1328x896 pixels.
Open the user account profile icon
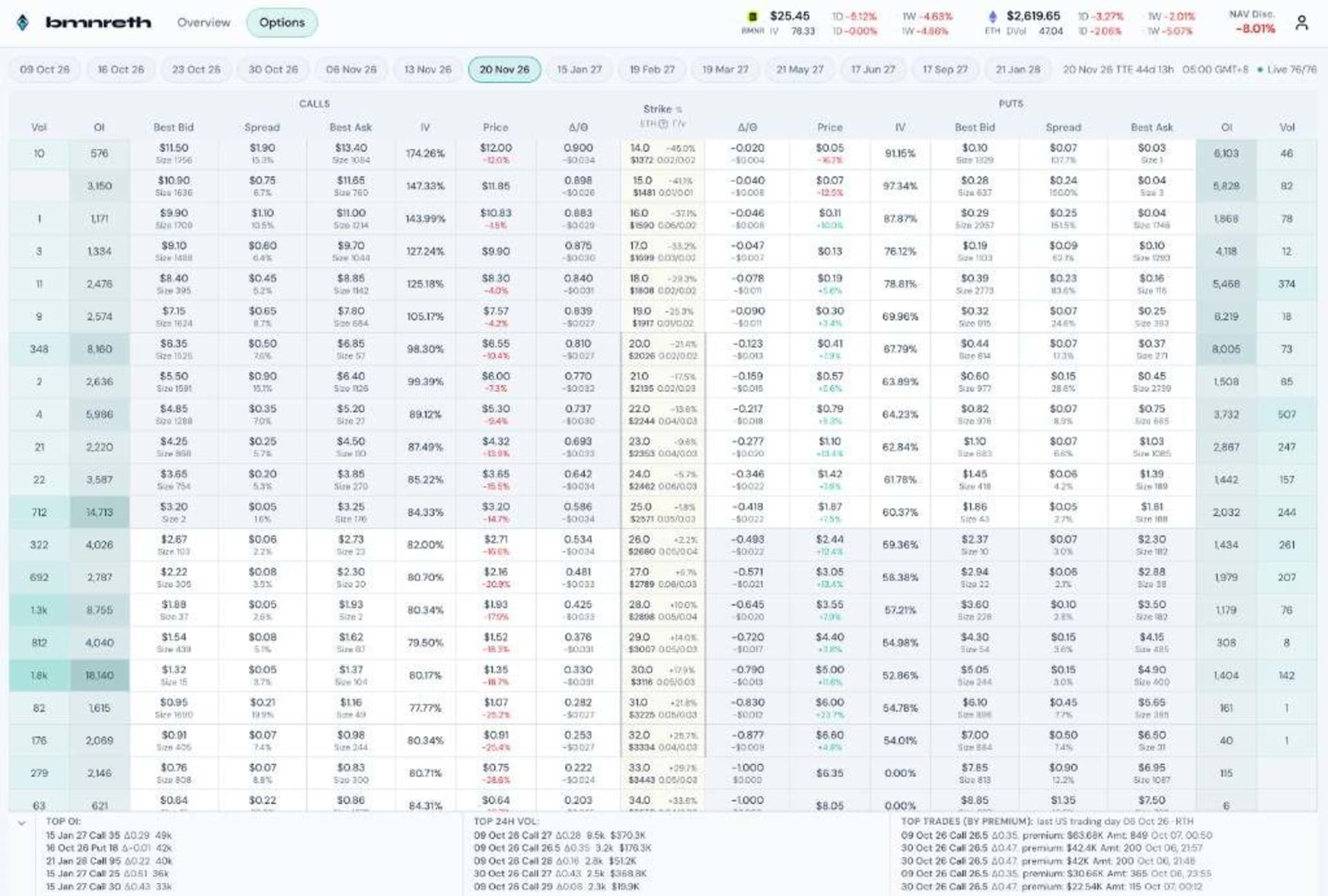pyautogui.click(x=1301, y=23)
